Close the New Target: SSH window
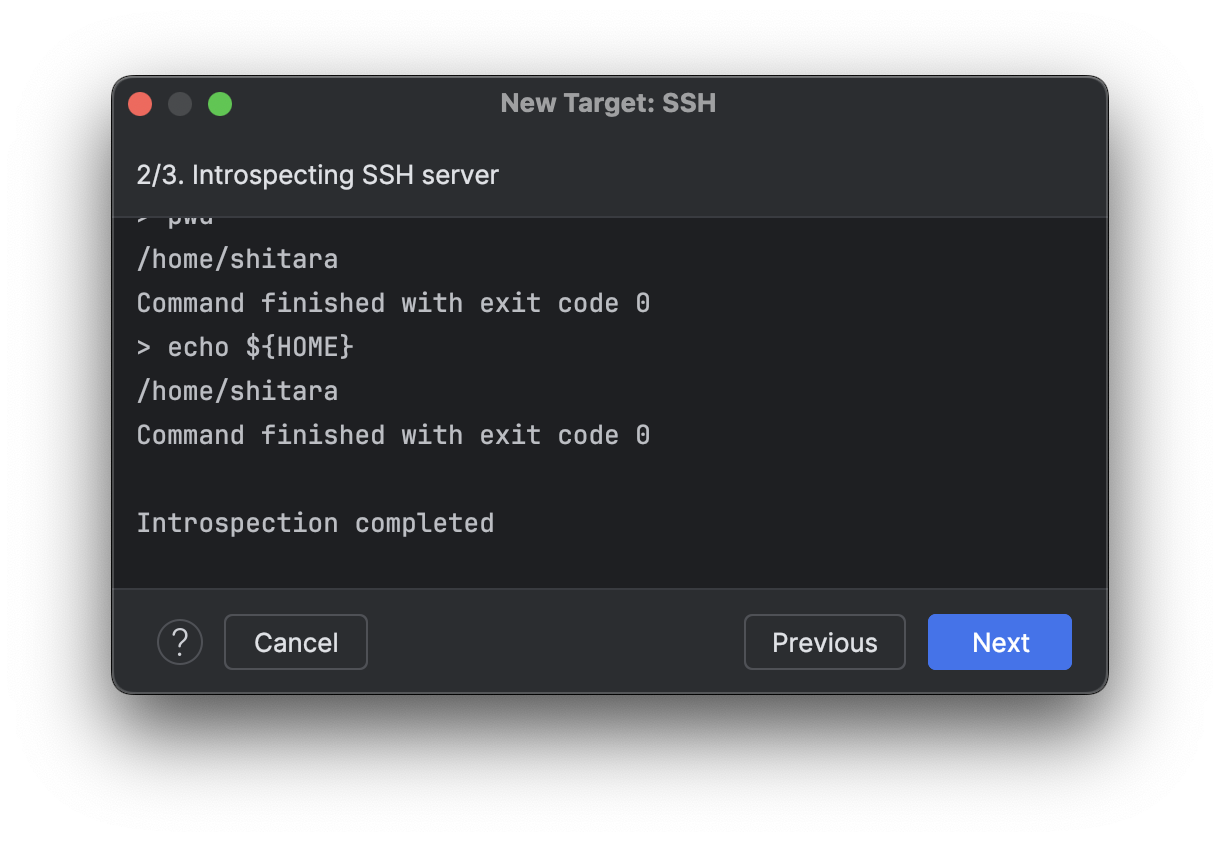 click(140, 104)
